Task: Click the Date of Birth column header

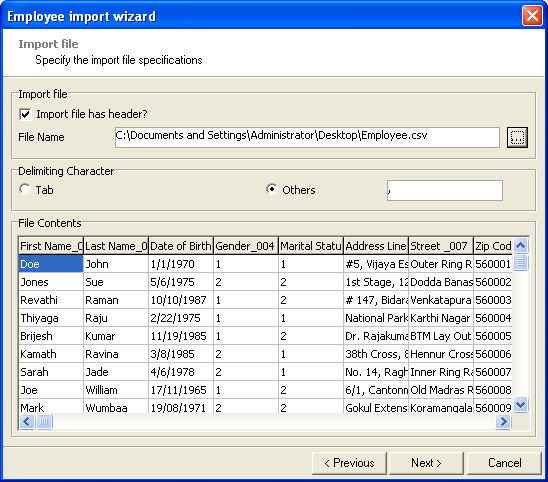Action: point(181,246)
